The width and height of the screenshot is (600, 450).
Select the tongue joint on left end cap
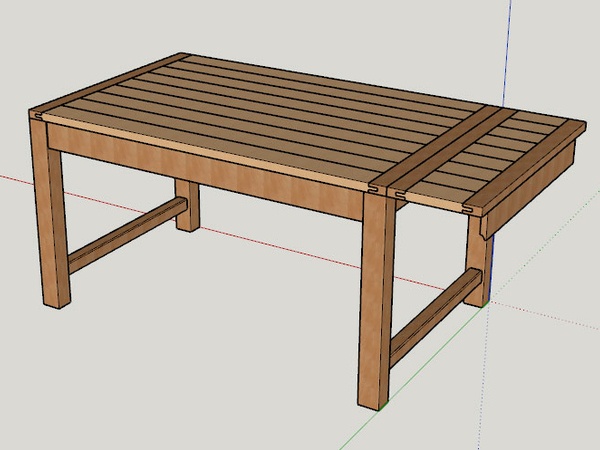pos(38,118)
